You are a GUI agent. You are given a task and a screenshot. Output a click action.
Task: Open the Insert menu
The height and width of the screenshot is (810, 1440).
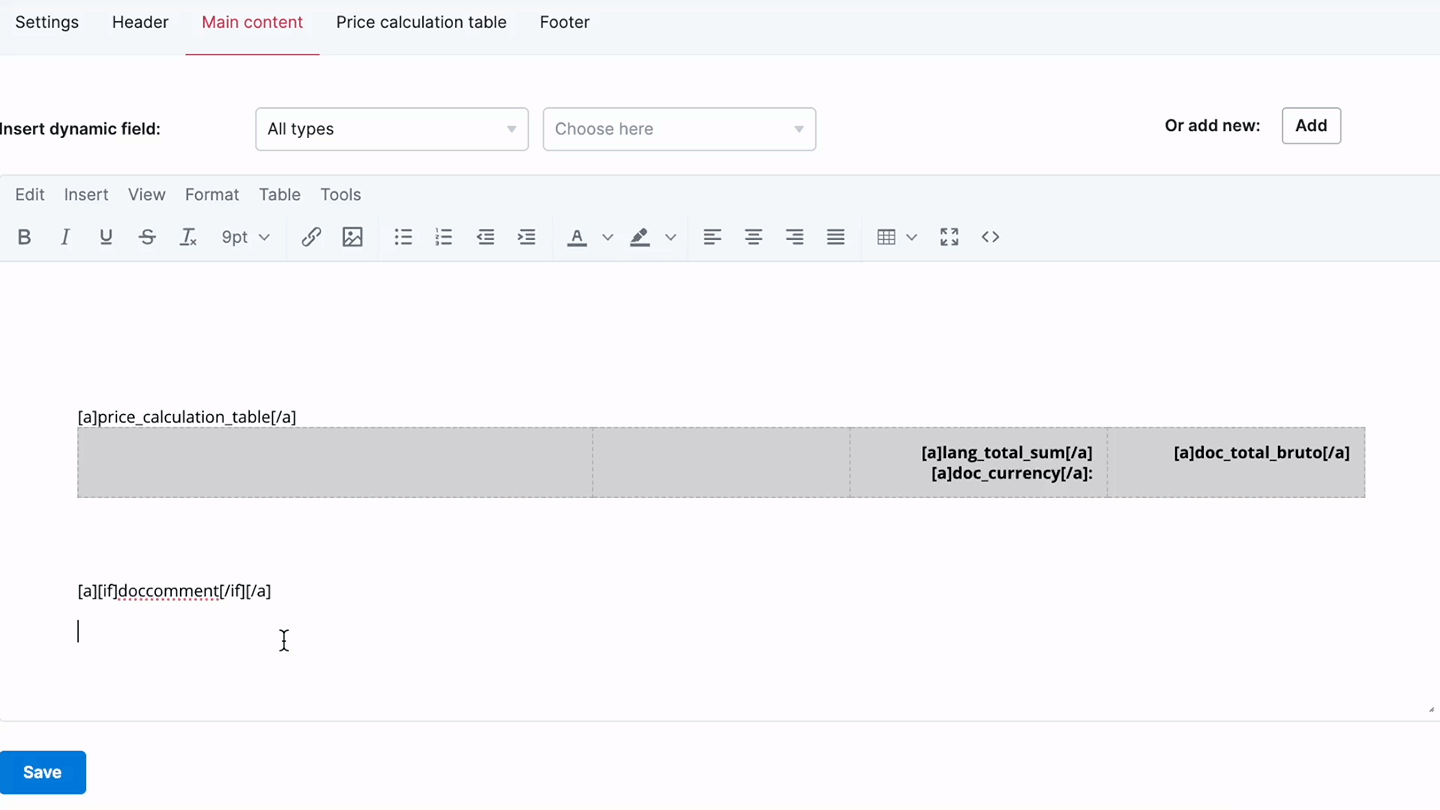(x=86, y=195)
